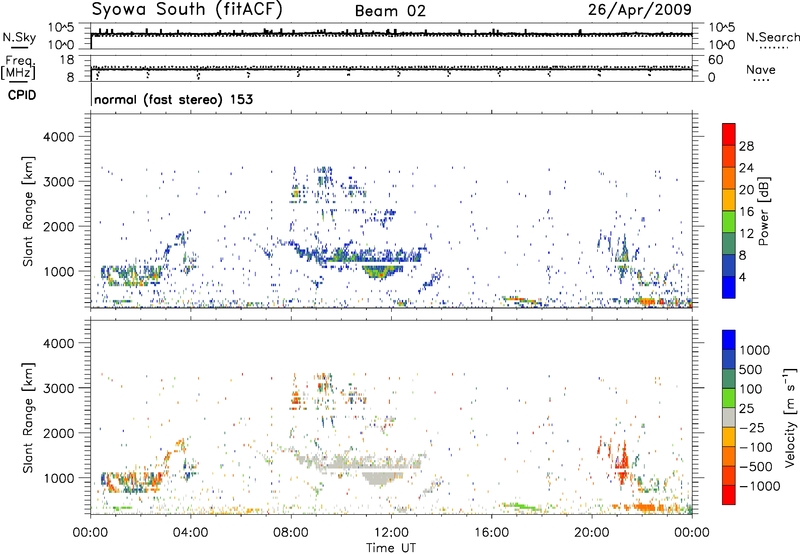Click the '-1000' tick on Velocity scale
Viewport: 800px width, 554px height.
(x=759, y=486)
